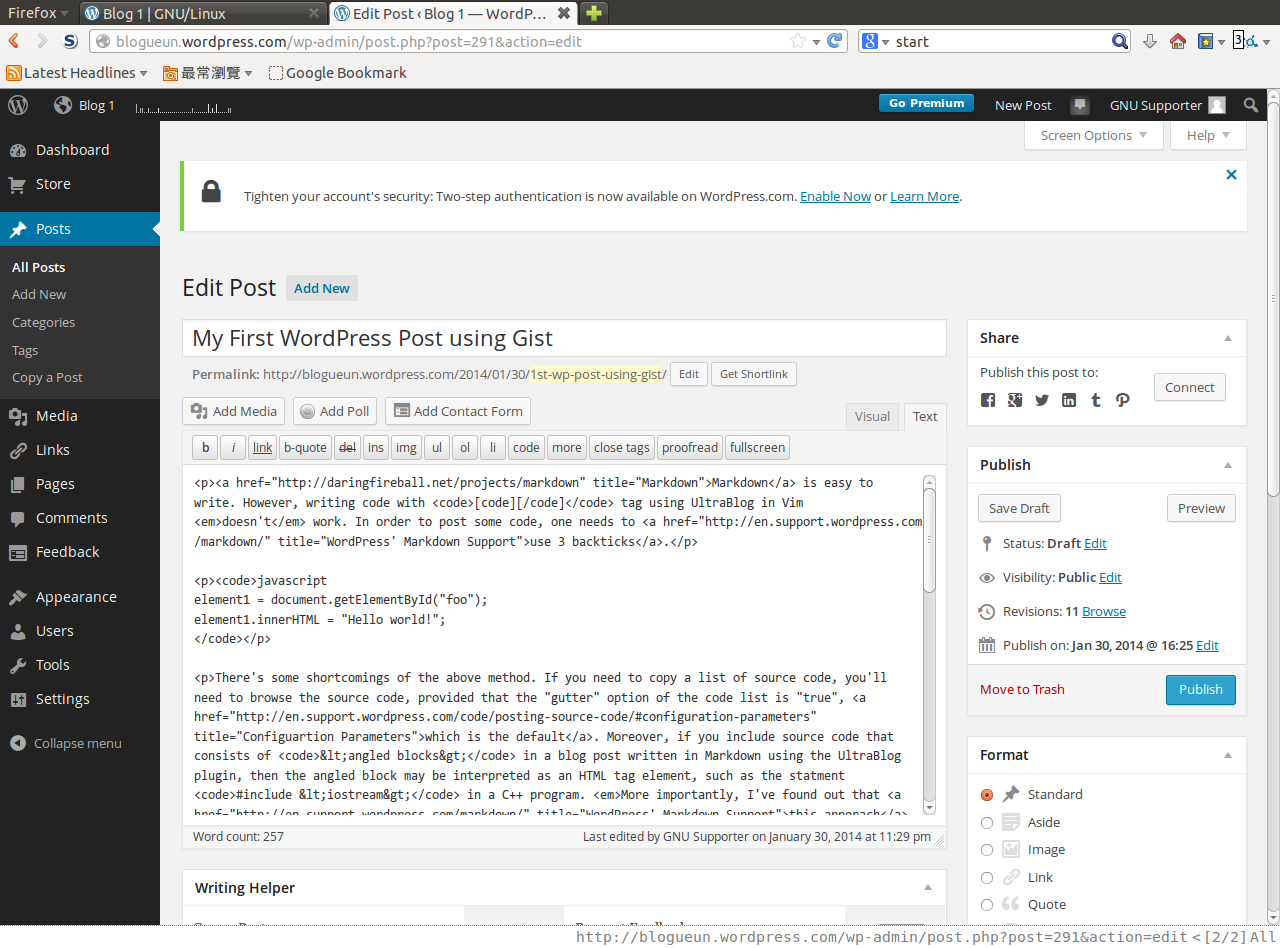Dismiss the security notice with X icon
The image size is (1280, 948).
tap(1231, 175)
